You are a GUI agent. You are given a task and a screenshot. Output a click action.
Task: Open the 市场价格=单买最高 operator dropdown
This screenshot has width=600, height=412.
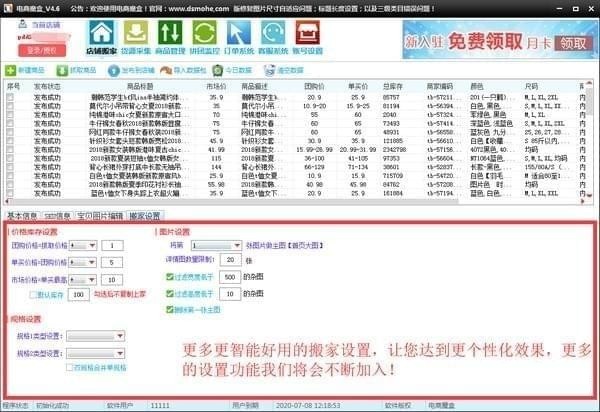coord(83,280)
